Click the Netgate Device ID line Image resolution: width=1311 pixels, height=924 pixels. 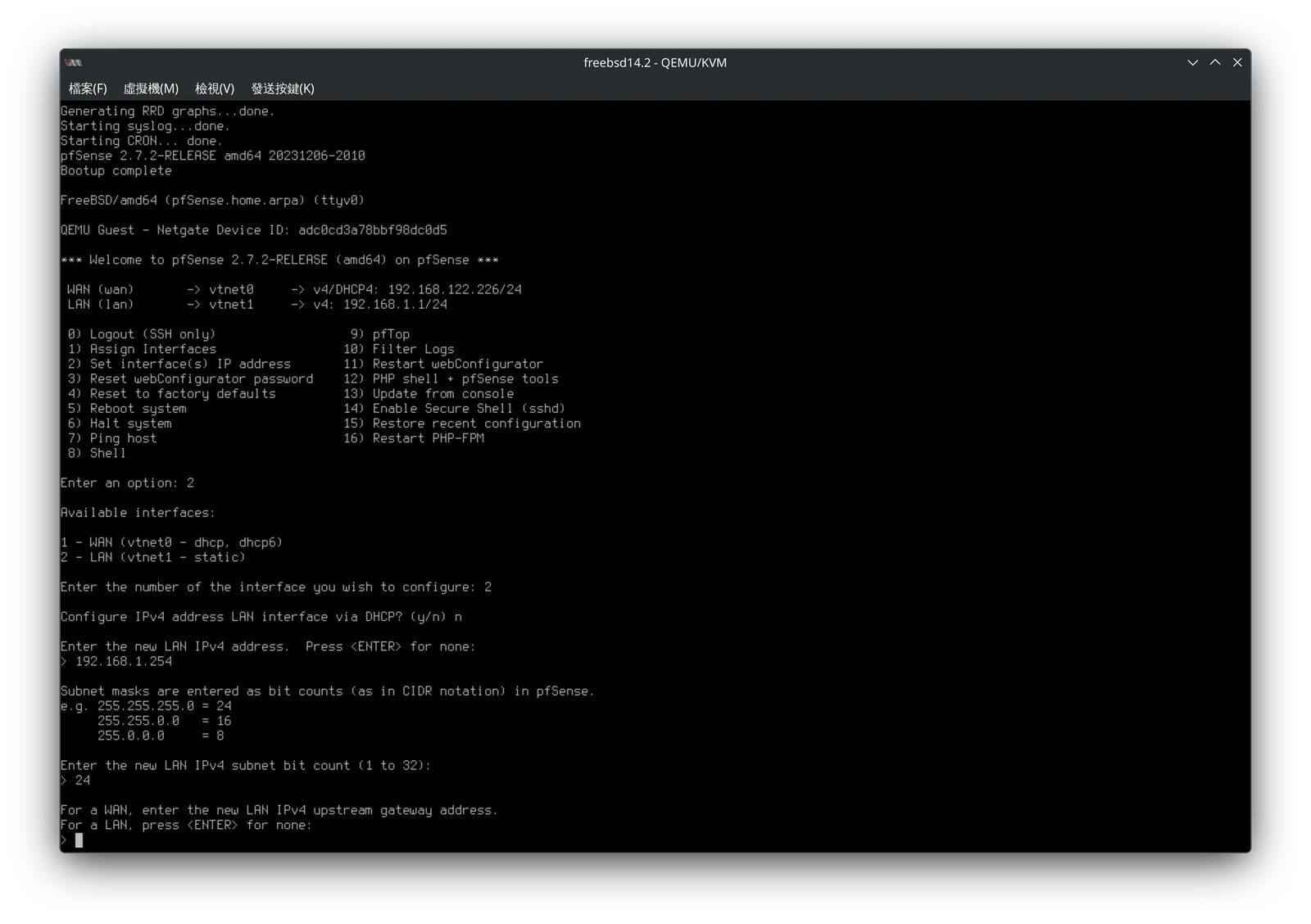click(x=254, y=230)
